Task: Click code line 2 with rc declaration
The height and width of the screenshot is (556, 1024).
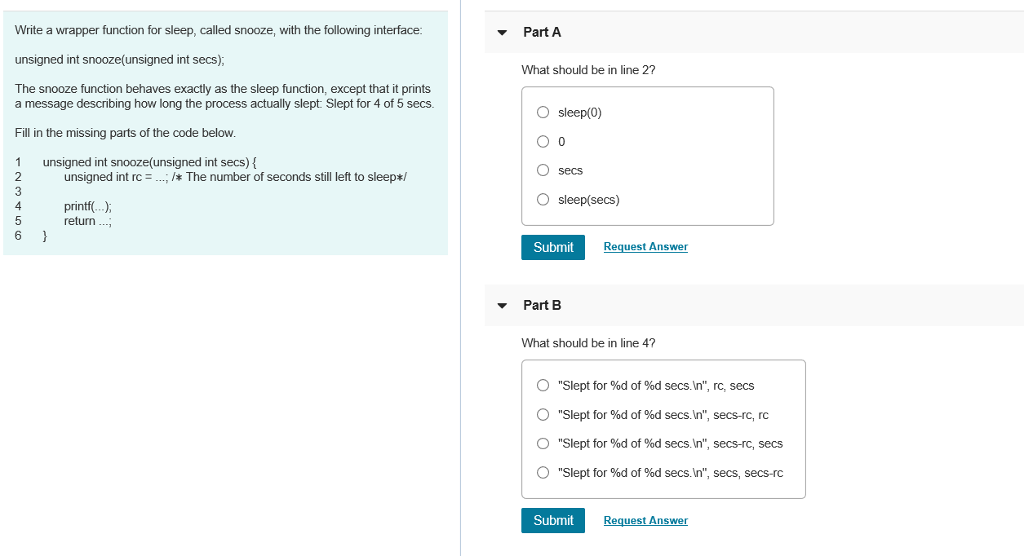Action: (235, 177)
